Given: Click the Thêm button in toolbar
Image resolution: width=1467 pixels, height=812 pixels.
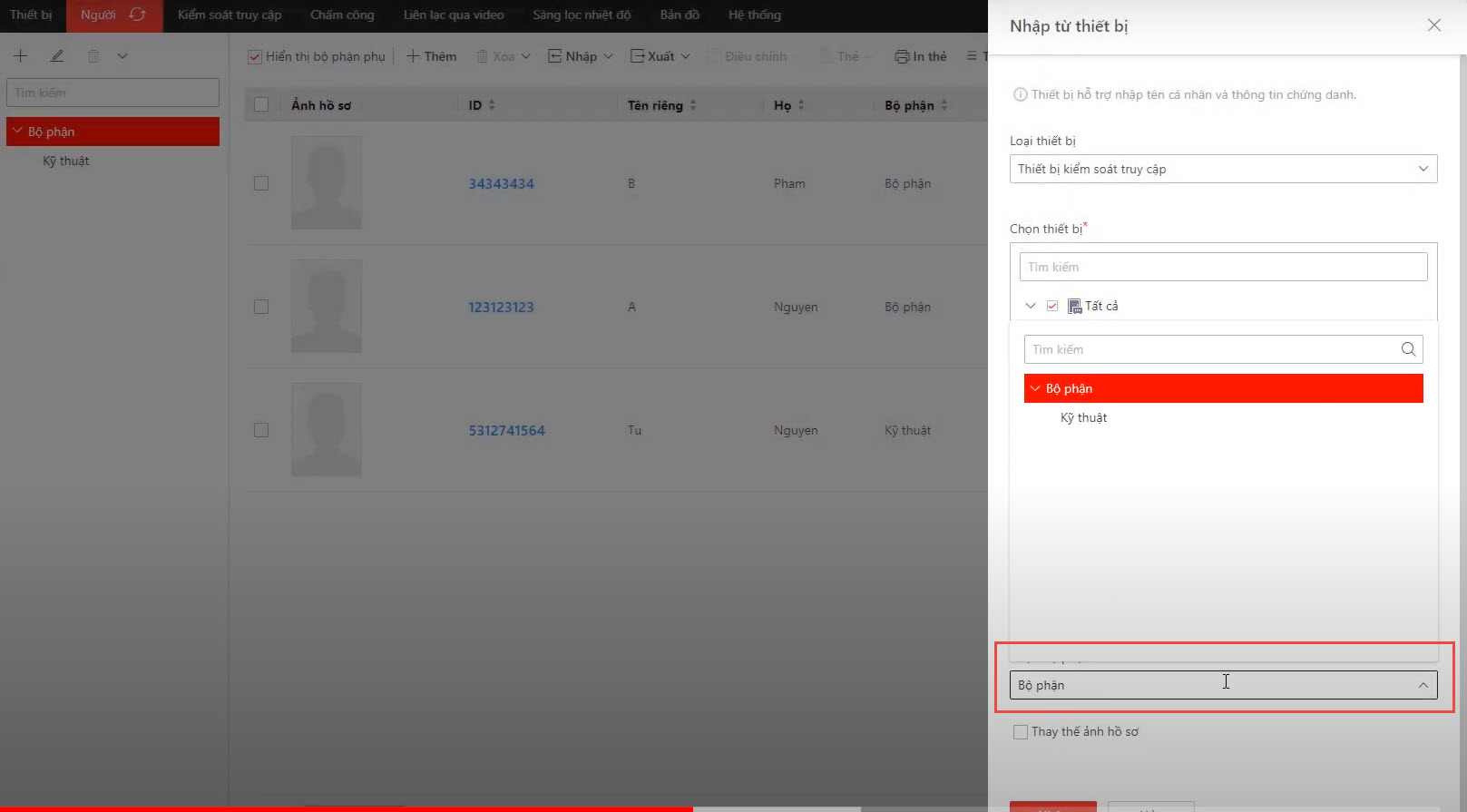Looking at the screenshot, I should tap(431, 56).
